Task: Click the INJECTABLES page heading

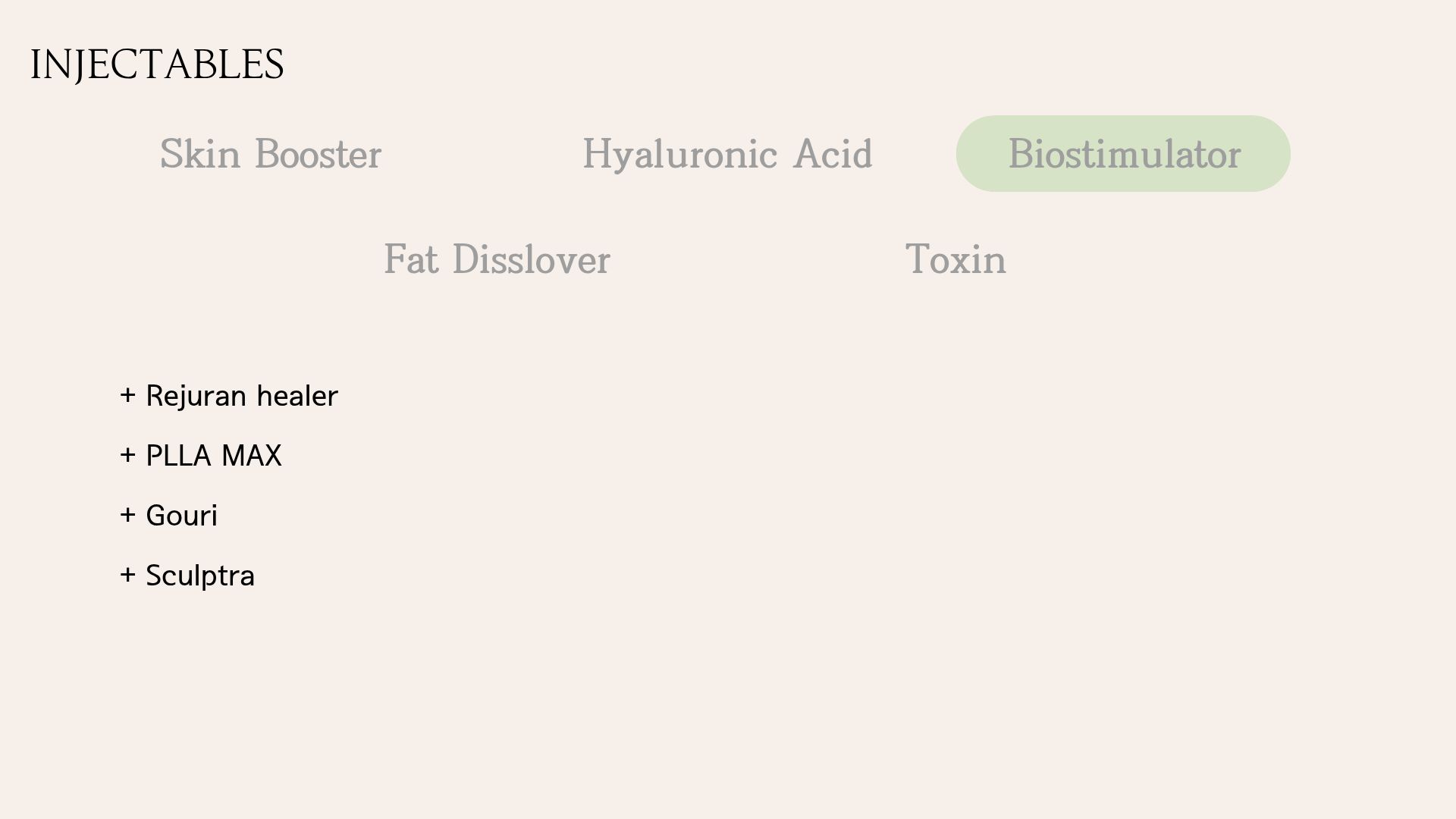Action: click(157, 64)
